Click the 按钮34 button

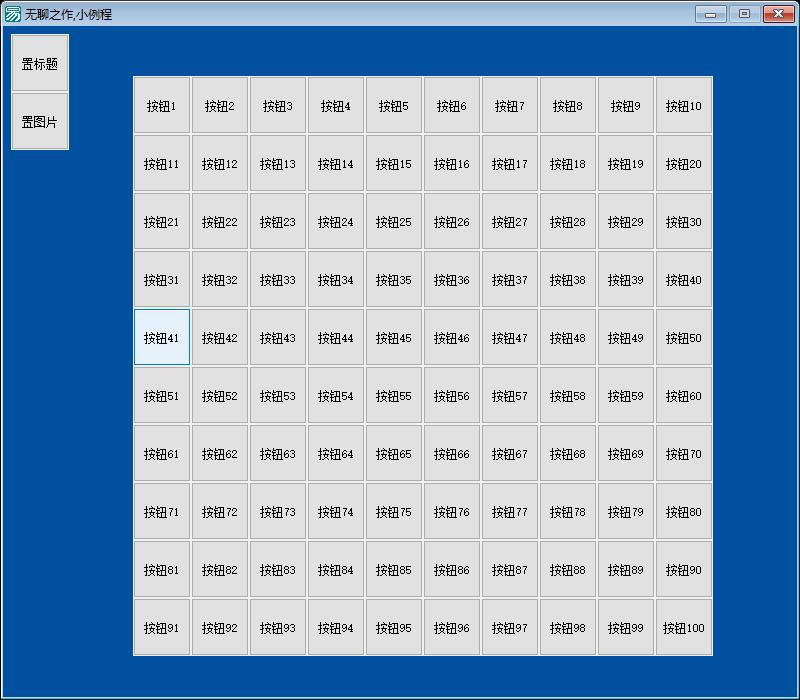336,280
